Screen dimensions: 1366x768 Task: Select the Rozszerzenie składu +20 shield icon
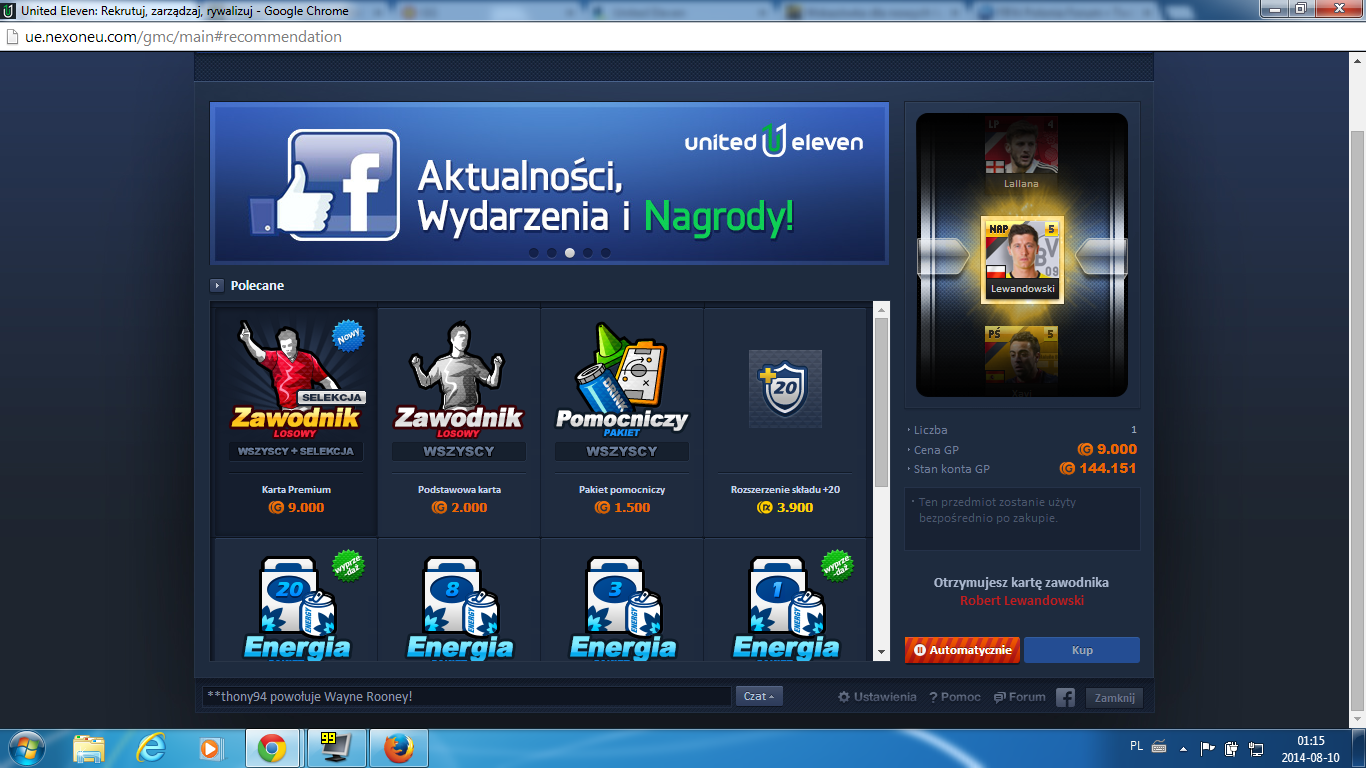click(785, 389)
